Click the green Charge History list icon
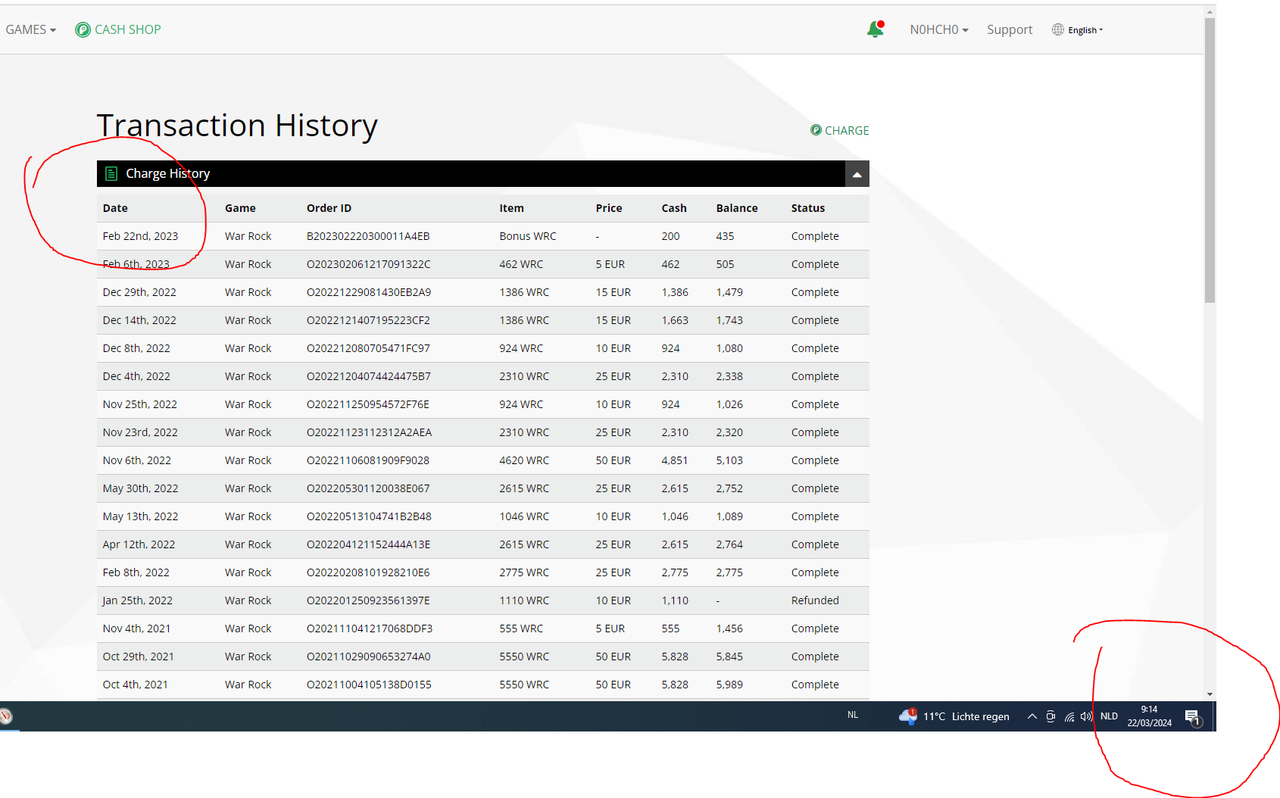This screenshot has height=798, width=1280. coord(112,174)
